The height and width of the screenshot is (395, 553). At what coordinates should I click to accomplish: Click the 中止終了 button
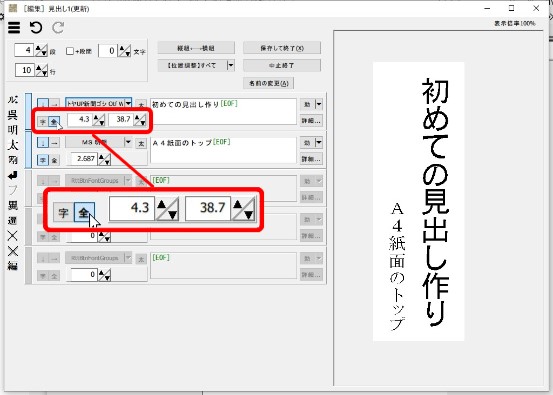tap(282, 65)
